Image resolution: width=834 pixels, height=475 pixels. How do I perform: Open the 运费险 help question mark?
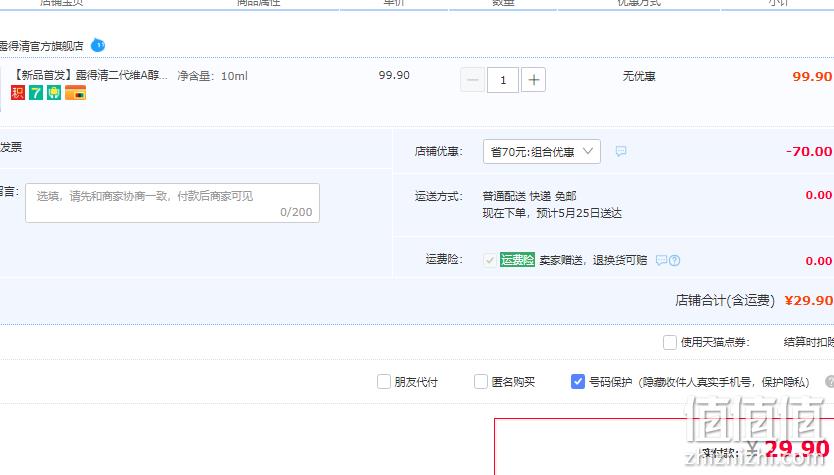pyautogui.click(x=674, y=260)
